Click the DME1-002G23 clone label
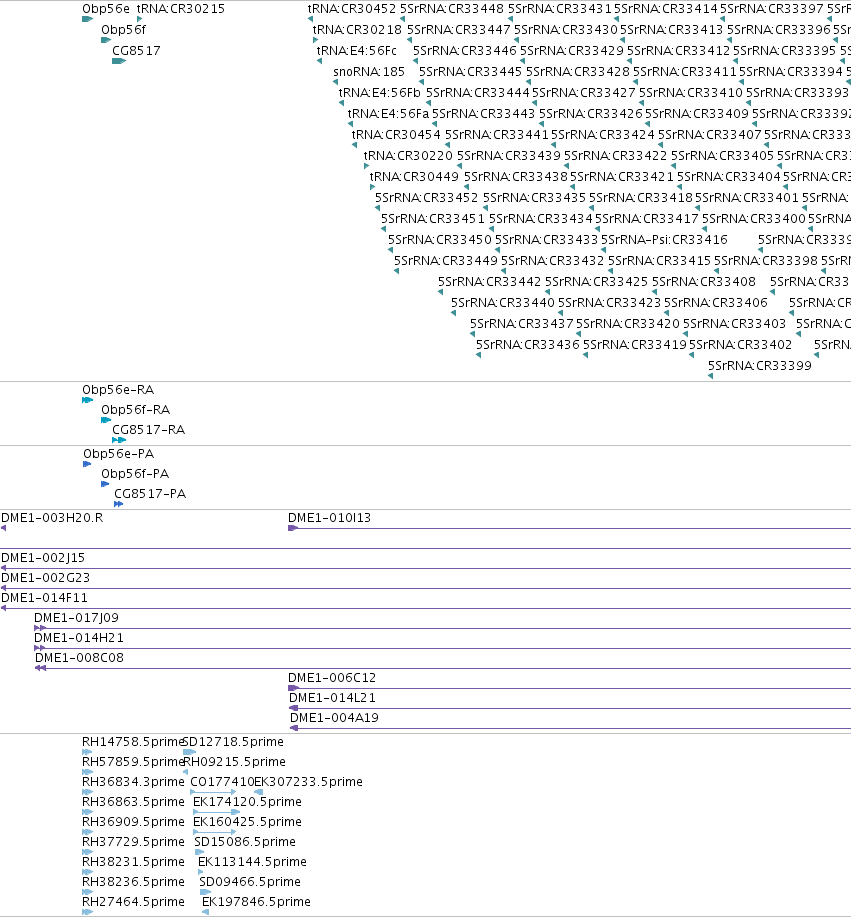 coord(46,578)
